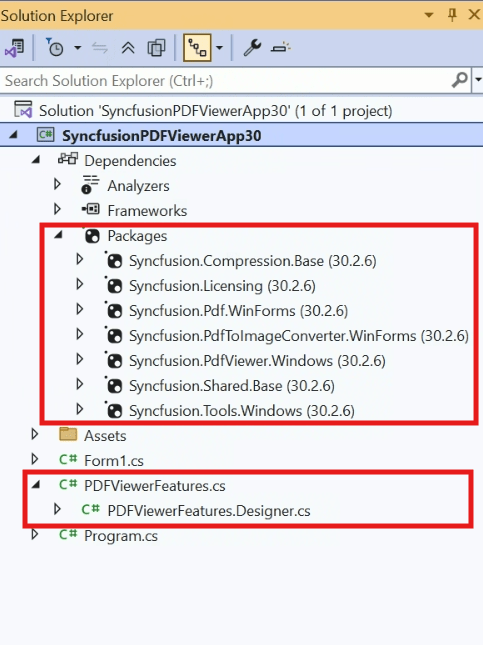This screenshot has width=483, height=645.
Task: Click the Packages NuGet icon
Action: (x=92, y=236)
